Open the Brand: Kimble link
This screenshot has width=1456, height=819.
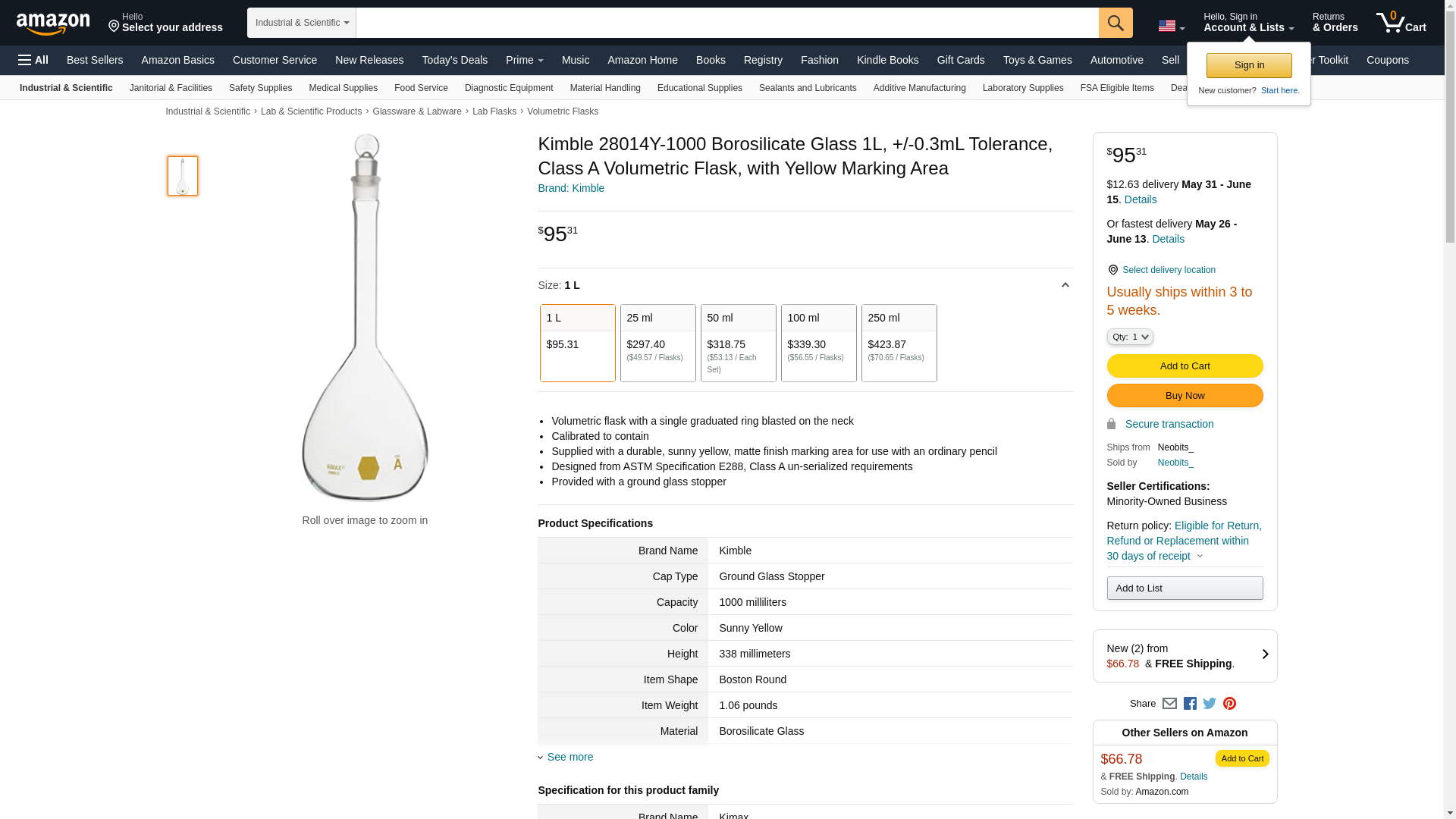click(571, 188)
